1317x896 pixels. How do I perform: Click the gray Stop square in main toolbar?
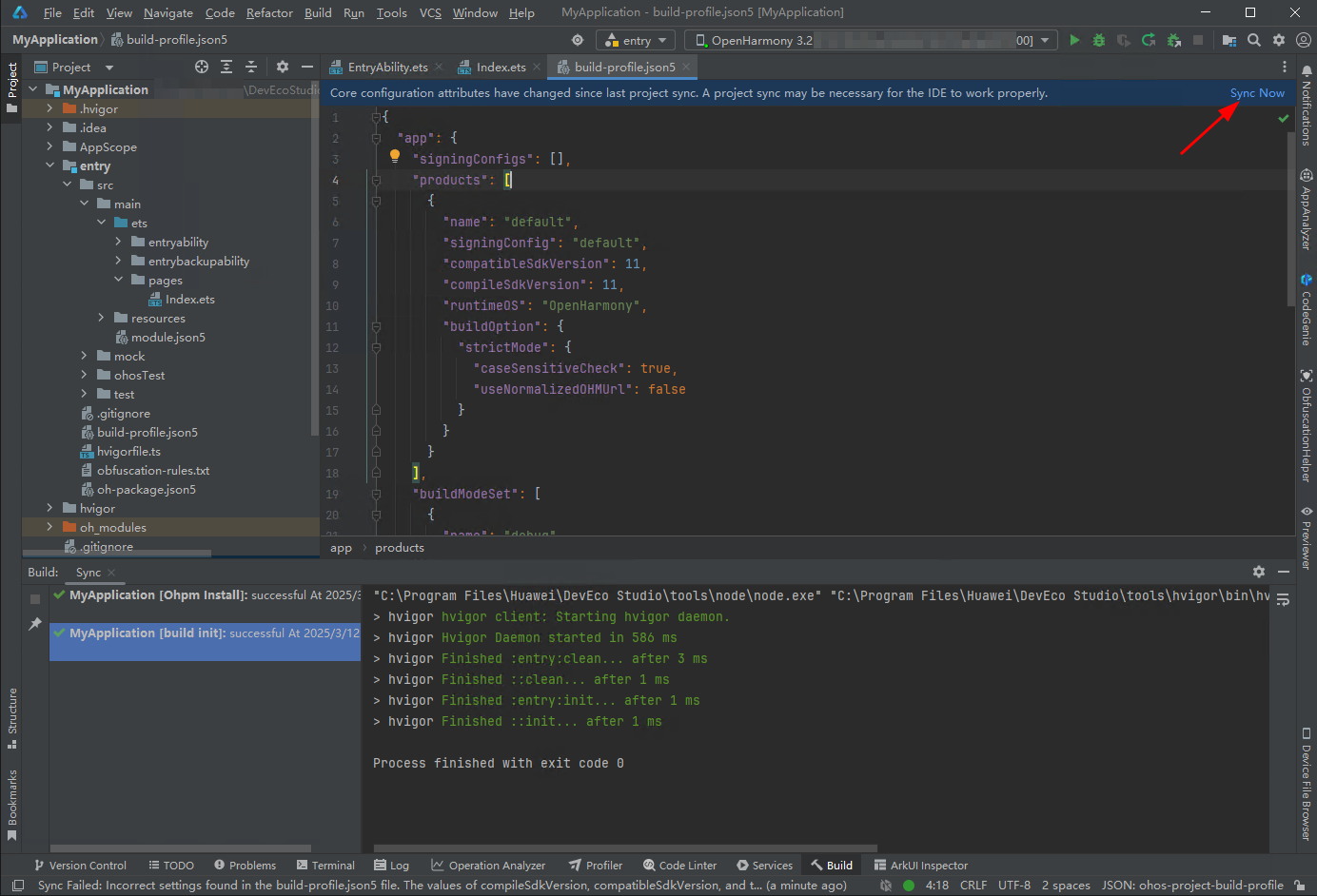click(1198, 40)
